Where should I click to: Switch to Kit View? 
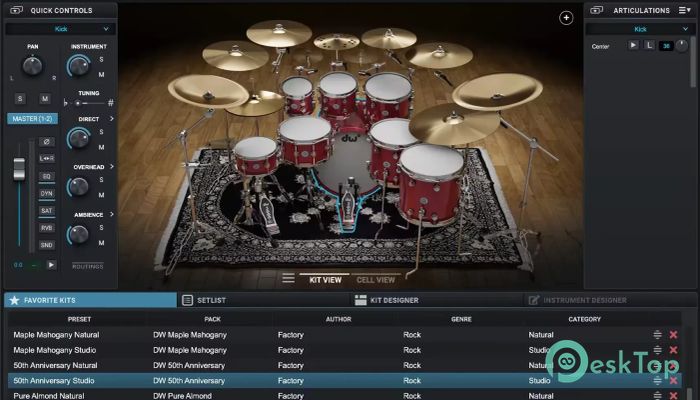pyautogui.click(x=325, y=279)
